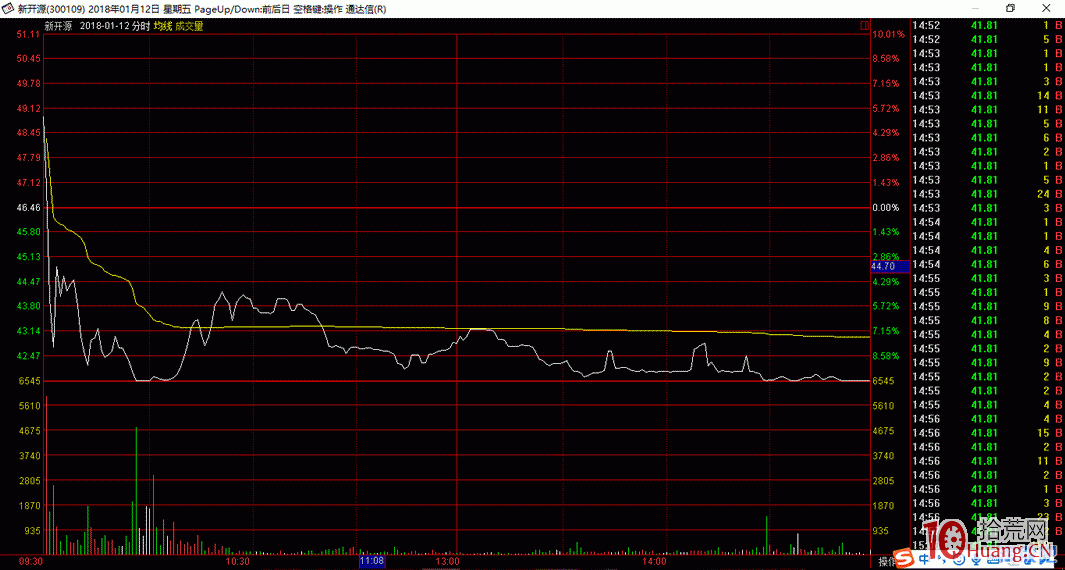Select the 14:53 tick row with volume 14
The width and height of the screenshot is (1065, 570).
point(988,95)
